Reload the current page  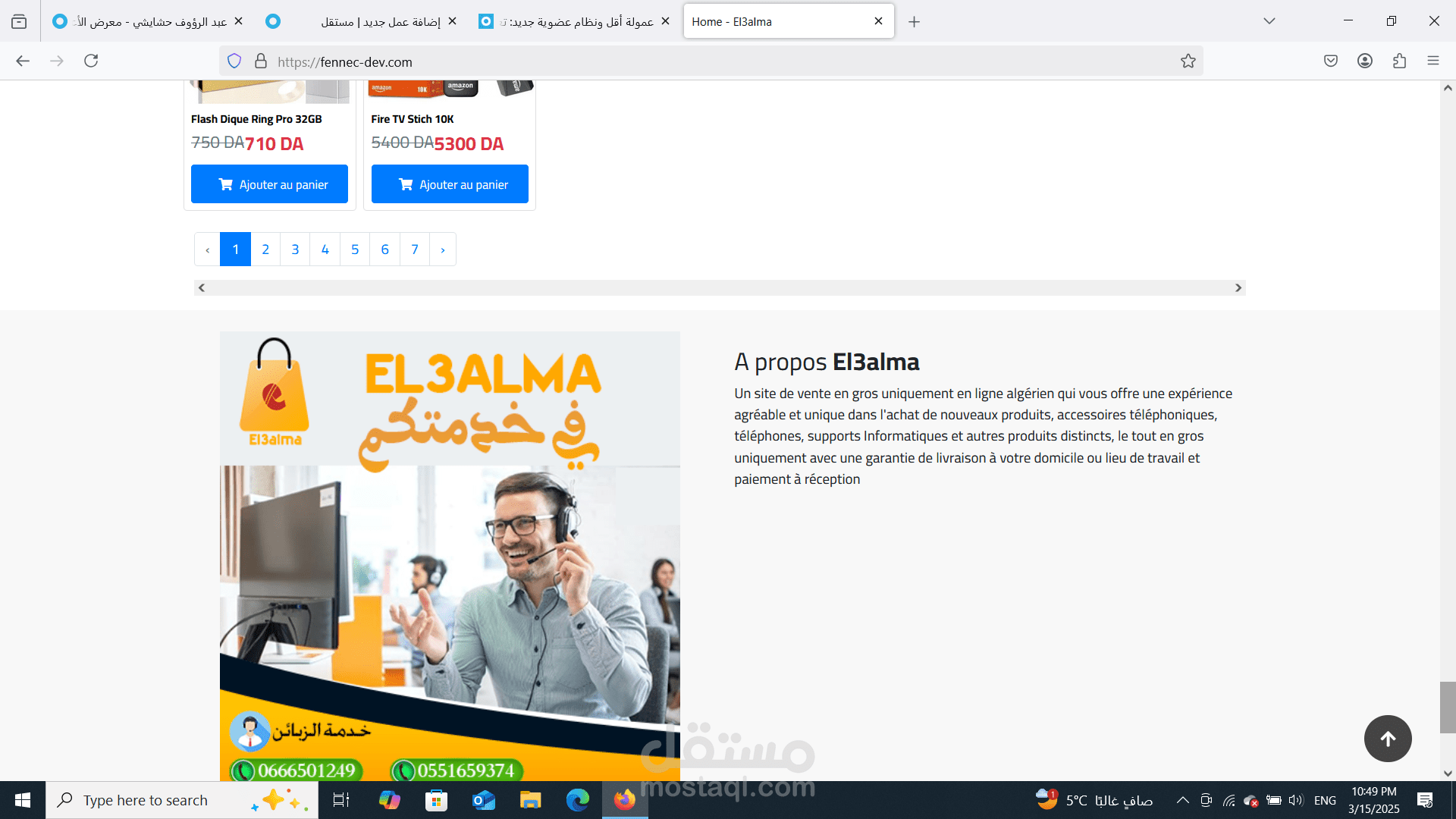(x=91, y=61)
